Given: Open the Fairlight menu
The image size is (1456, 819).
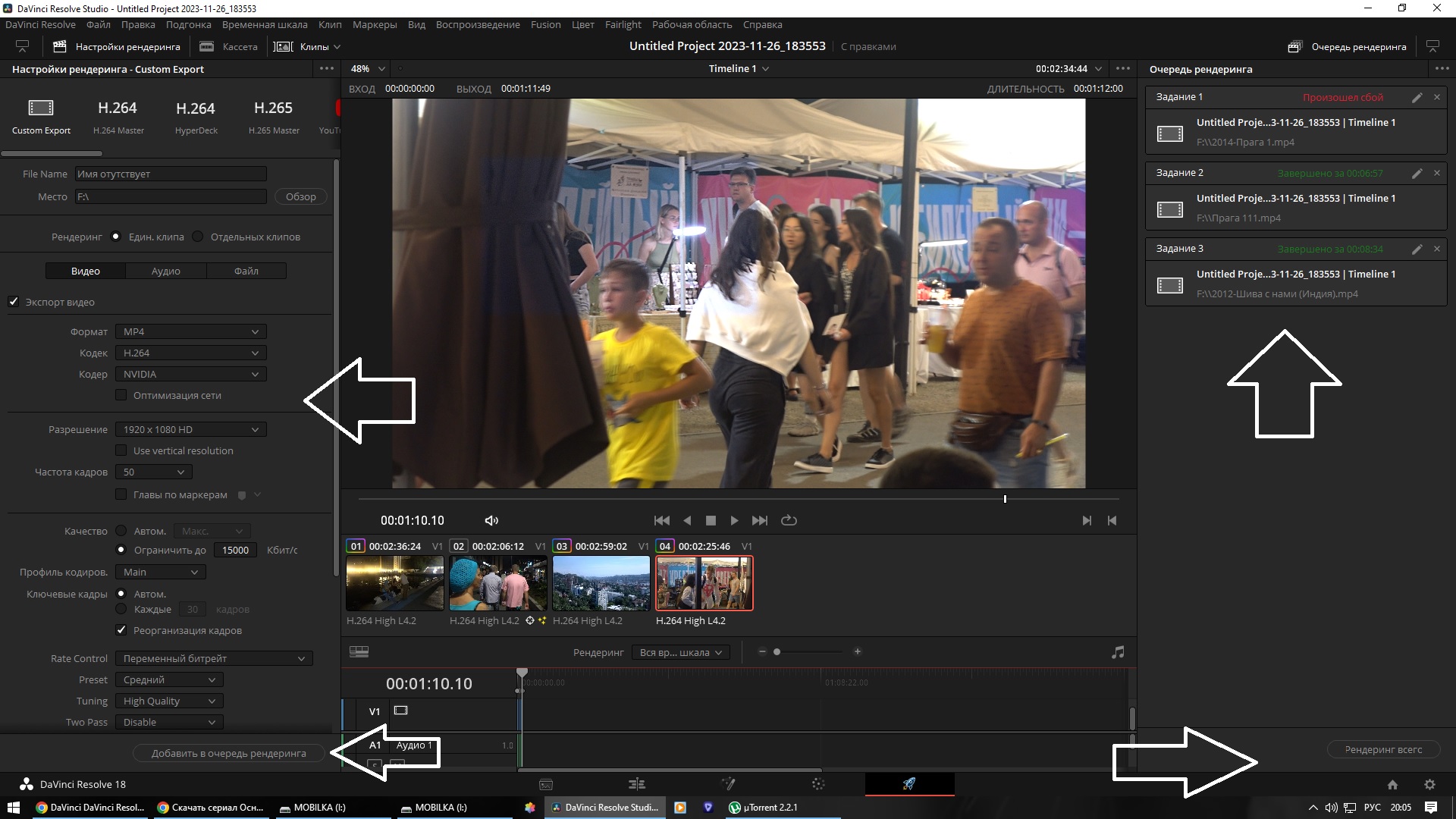Looking at the screenshot, I should point(623,24).
